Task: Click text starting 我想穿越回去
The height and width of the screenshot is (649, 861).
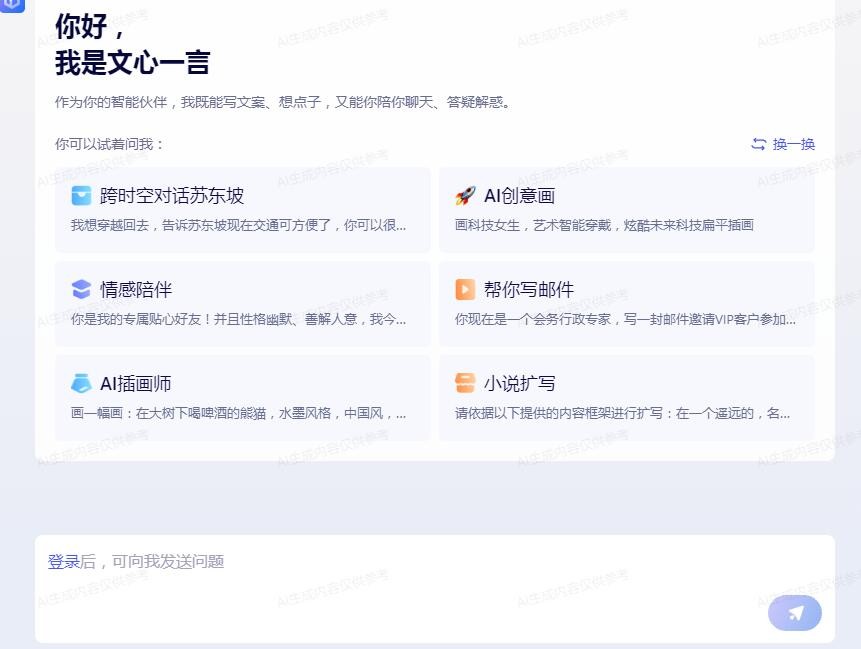Action: coord(238,225)
